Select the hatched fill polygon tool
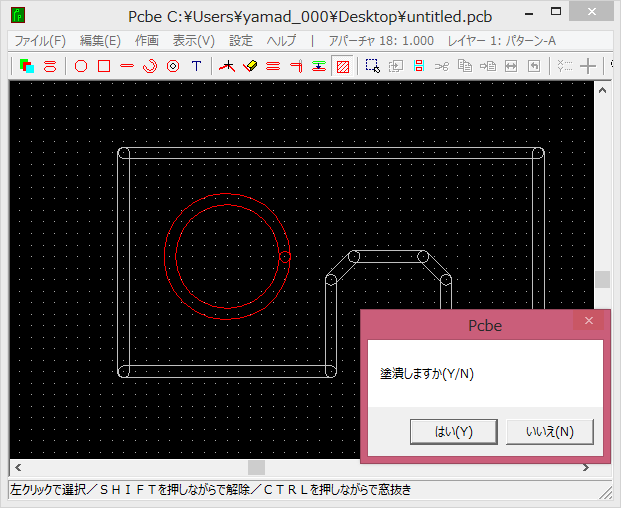This screenshot has height=508, width=621. 343,66
